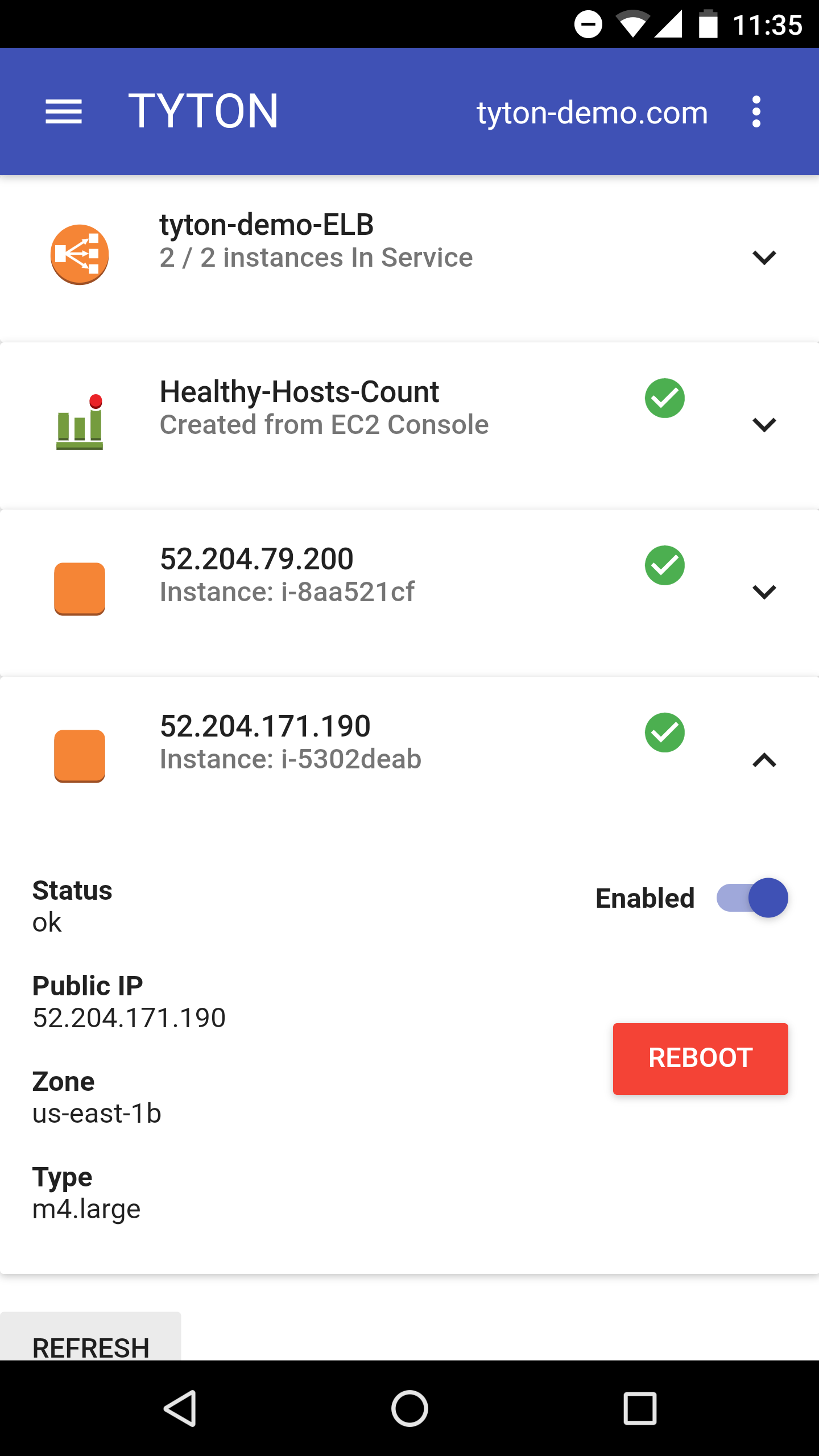Tap the TYTON app title
Viewport: 819px width, 1456px height.
[203, 111]
